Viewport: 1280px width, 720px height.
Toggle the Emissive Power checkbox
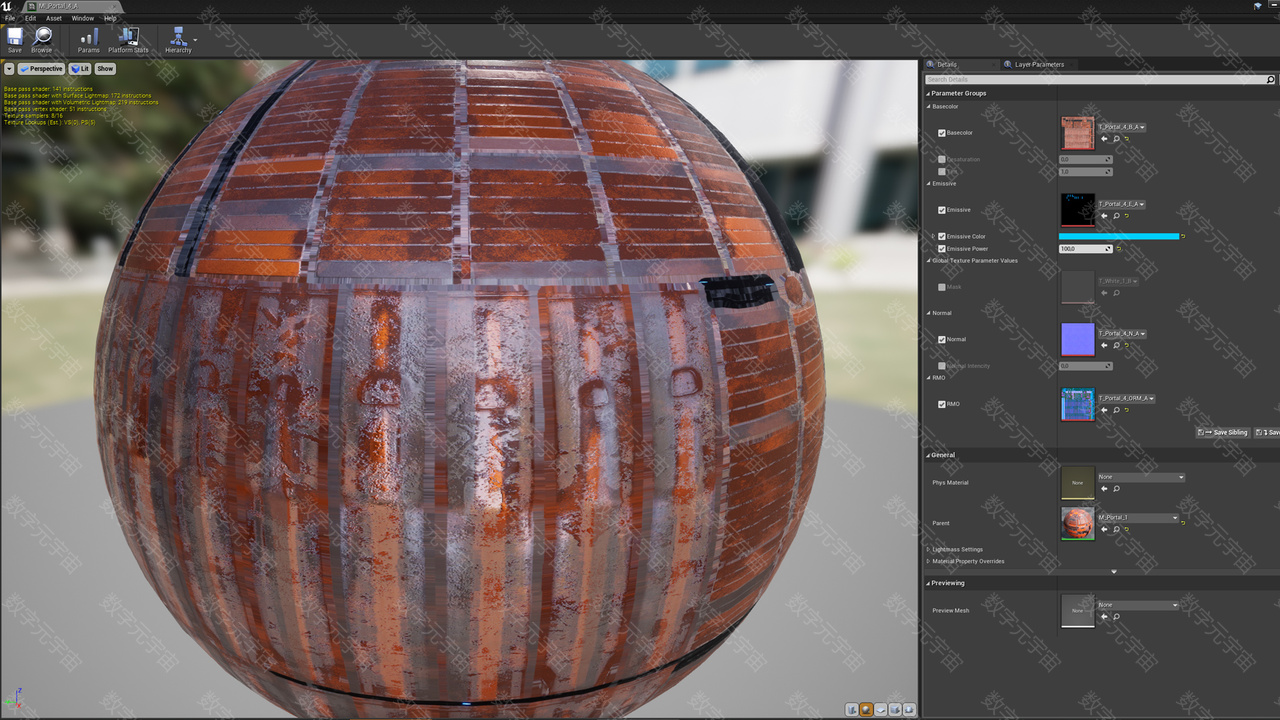(942, 249)
